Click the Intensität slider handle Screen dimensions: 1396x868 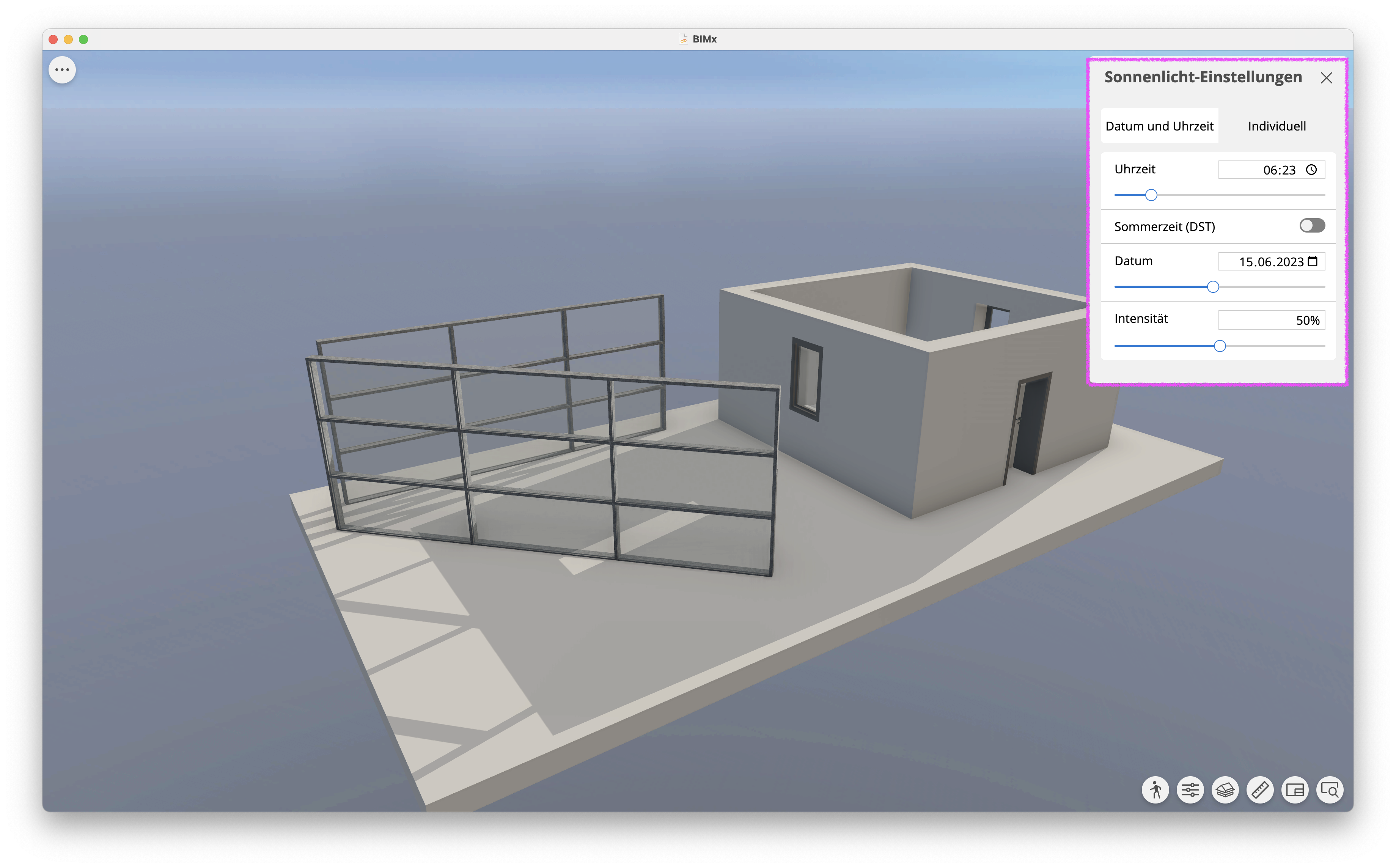point(1220,346)
